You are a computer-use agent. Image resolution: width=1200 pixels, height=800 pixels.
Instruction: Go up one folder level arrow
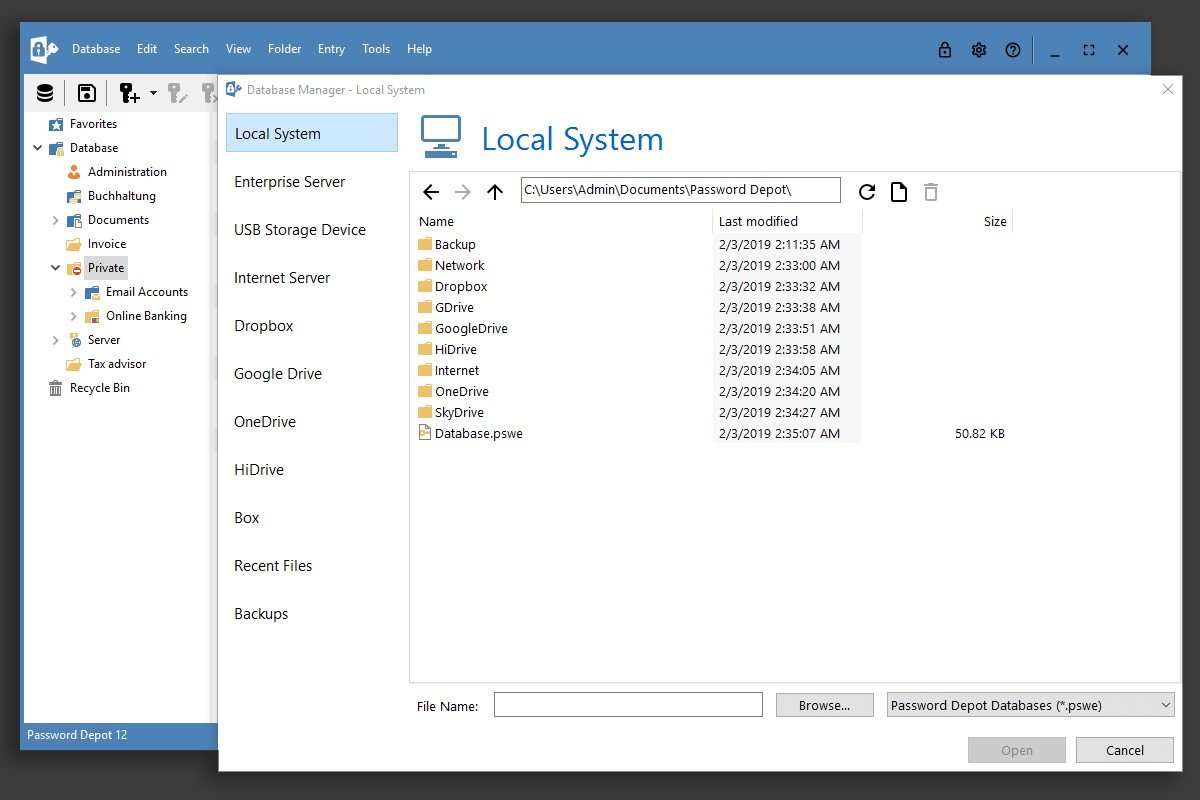point(495,192)
